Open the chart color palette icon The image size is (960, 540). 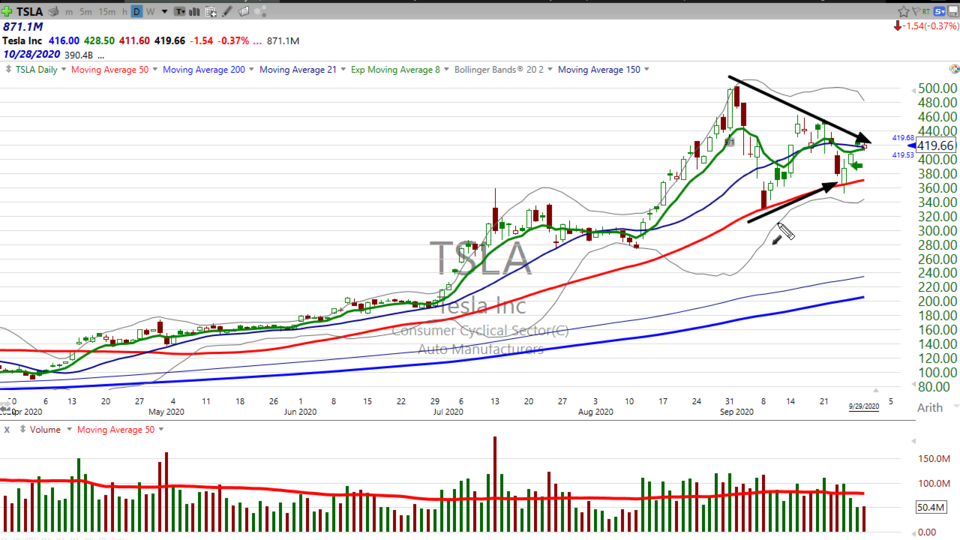(x=954, y=69)
